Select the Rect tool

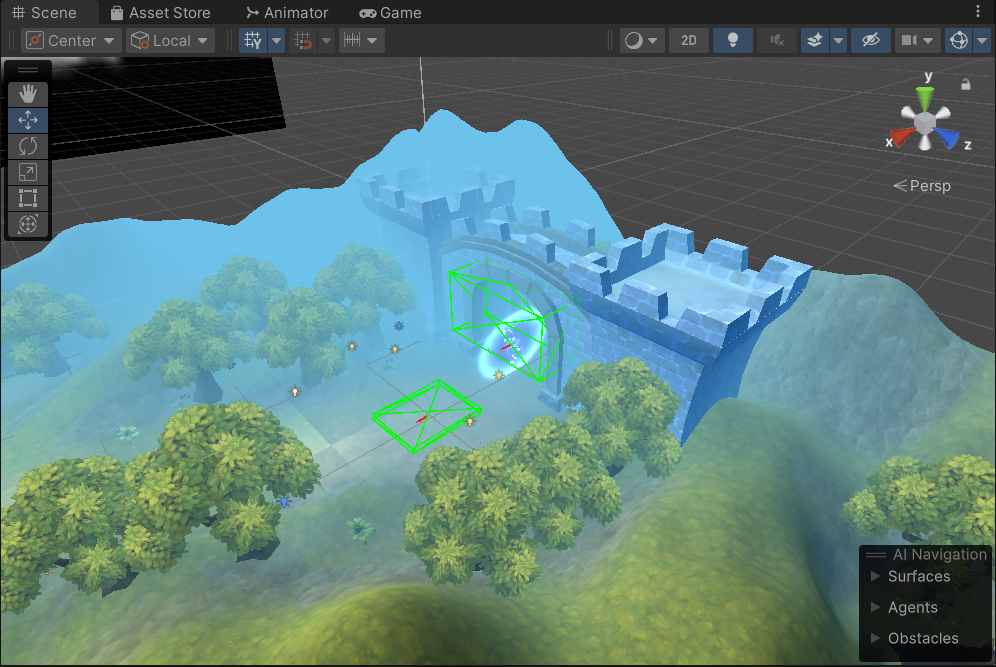28,198
